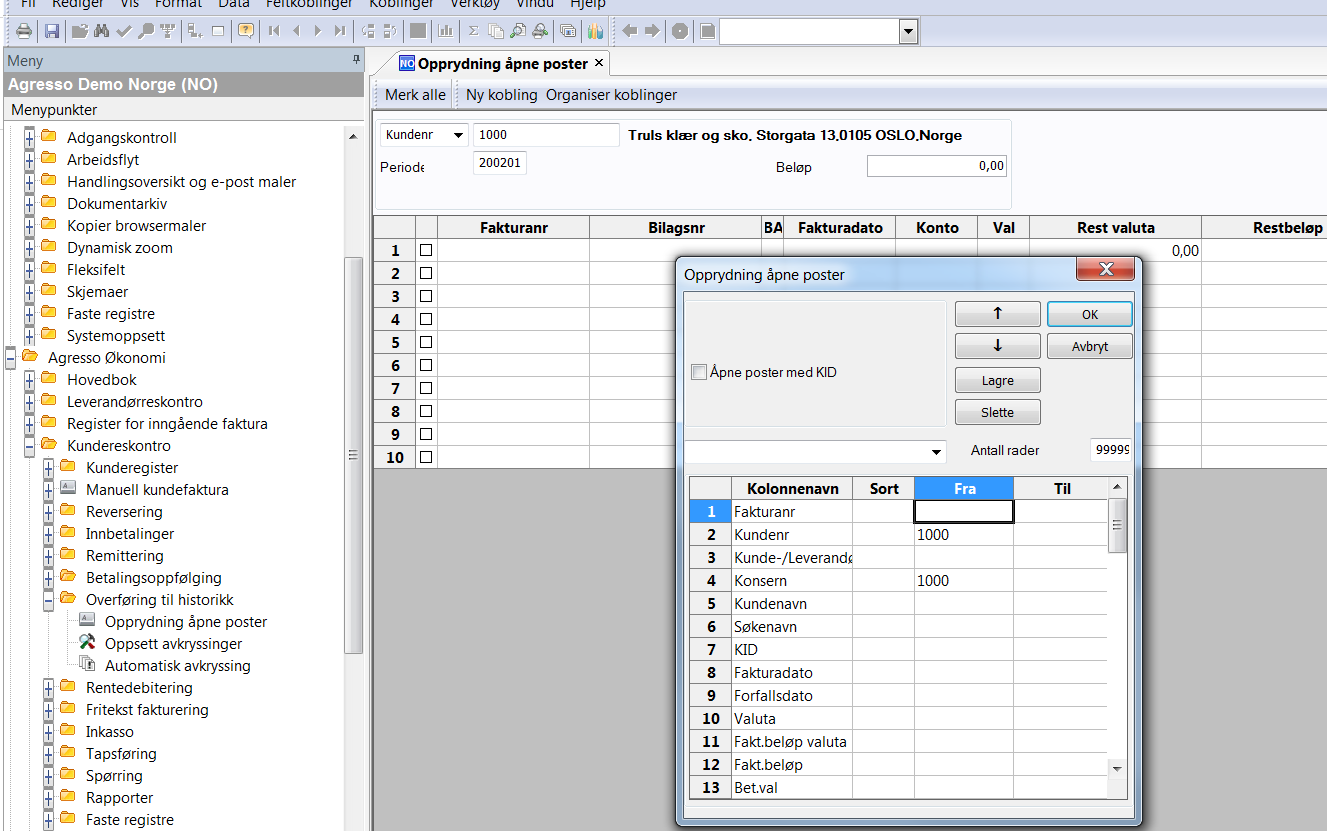
Task: Click the colorful books toolbar icon
Action: pyautogui.click(x=595, y=31)
